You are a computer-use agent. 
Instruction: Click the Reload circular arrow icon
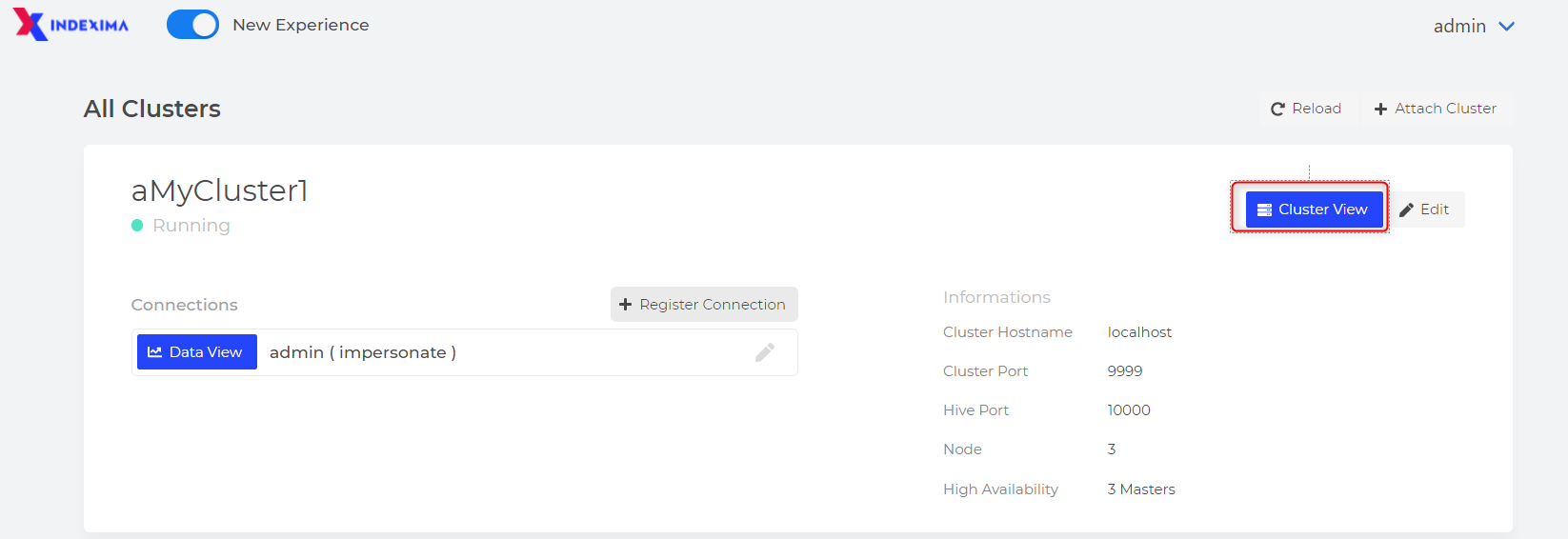pyautogui.click(x=1277, y=110)
